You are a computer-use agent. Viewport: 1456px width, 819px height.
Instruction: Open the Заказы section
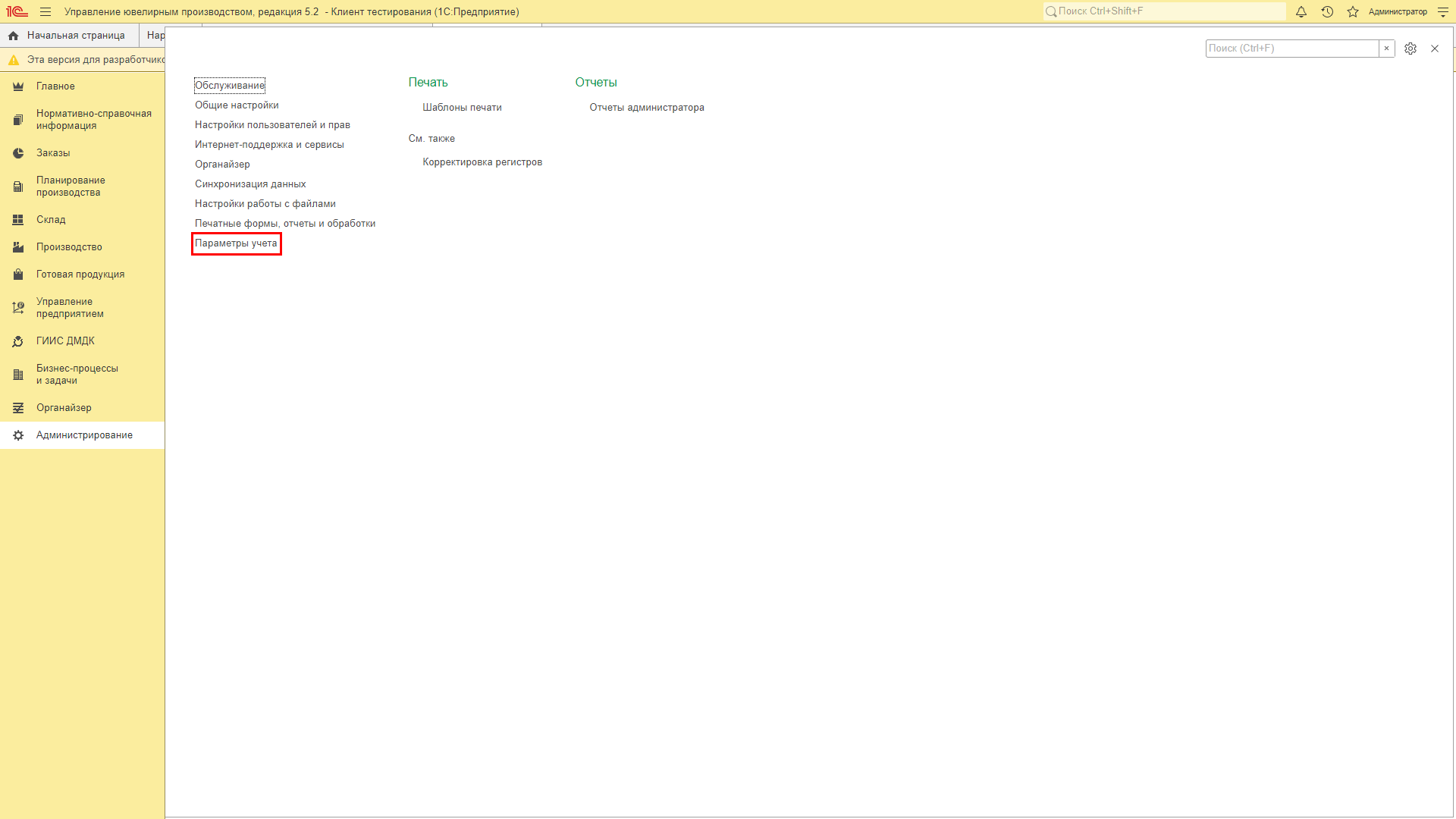[x=82, y=153]
